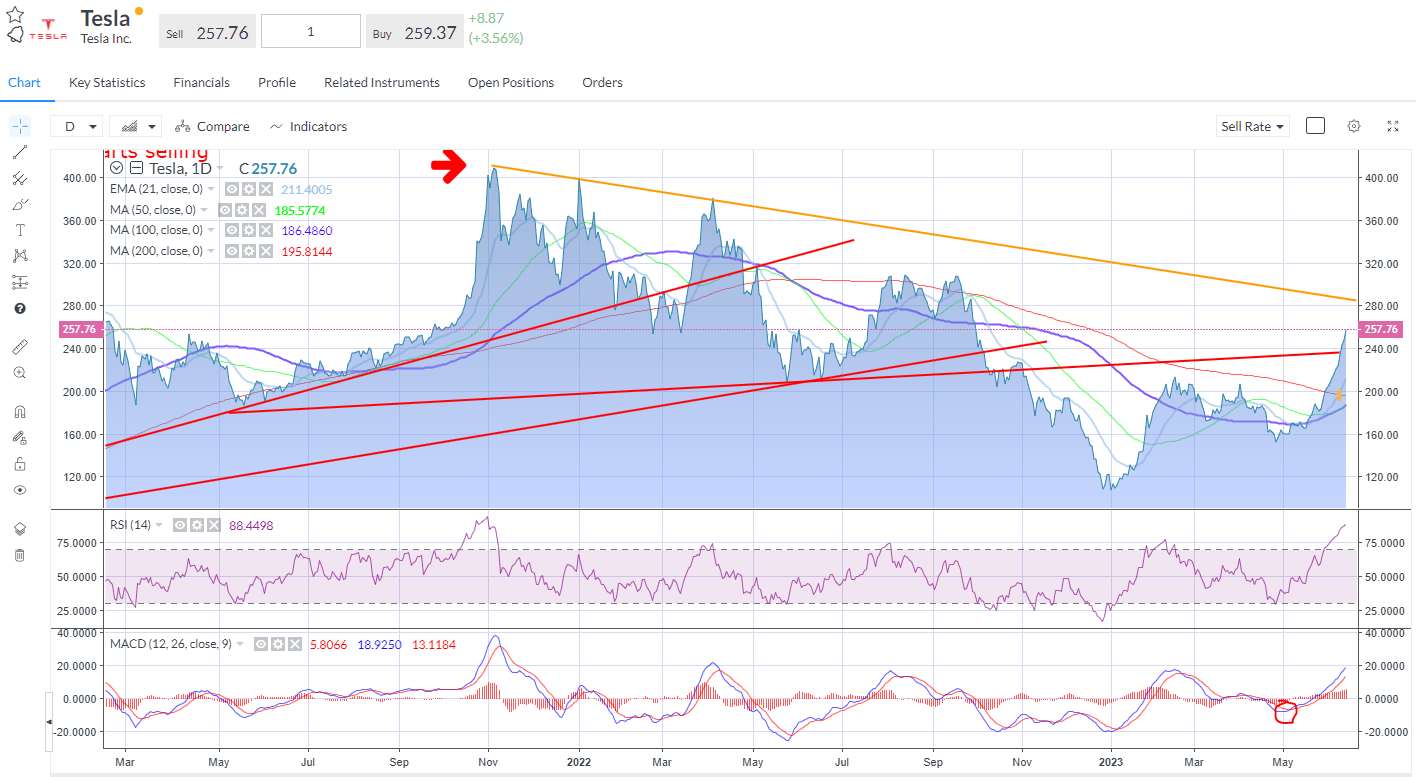Open RSI indicator settings gear
This screenshot has height=777, width=1417.
click(197, 525)
